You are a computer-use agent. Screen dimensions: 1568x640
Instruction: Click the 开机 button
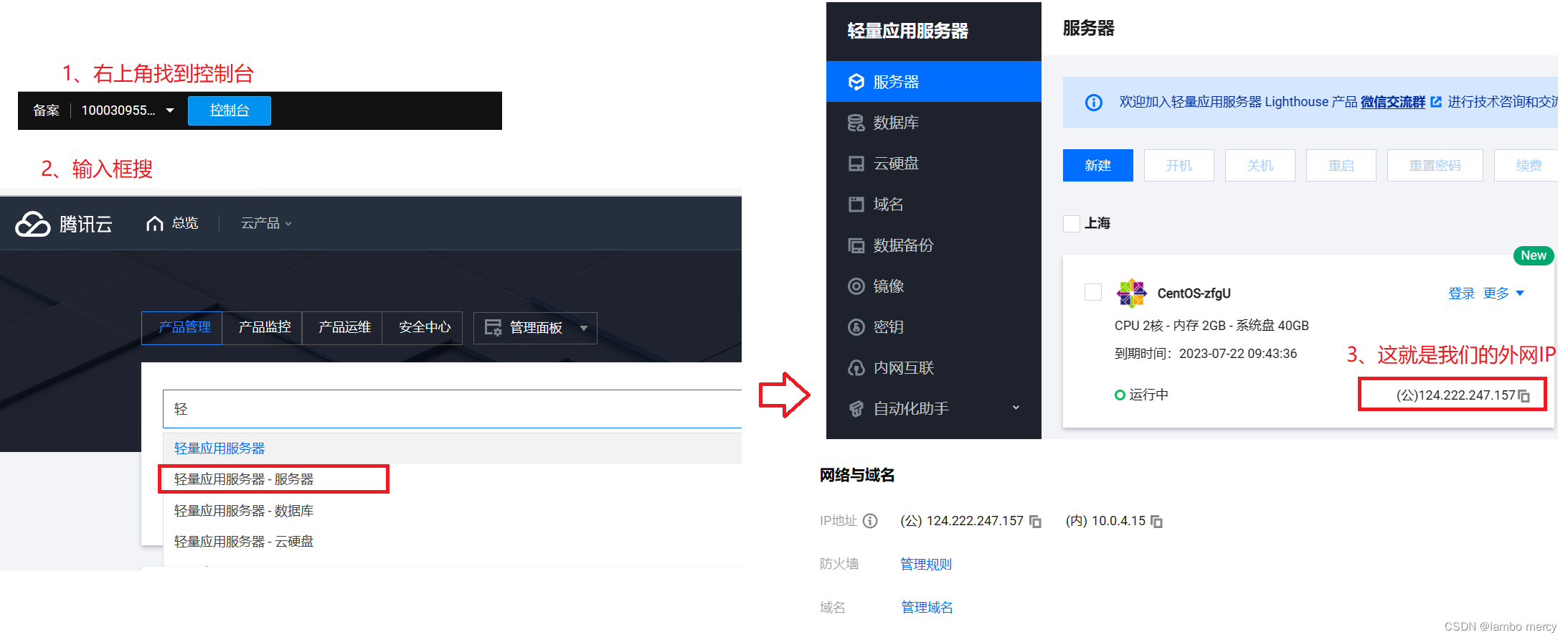(1179, 166)
